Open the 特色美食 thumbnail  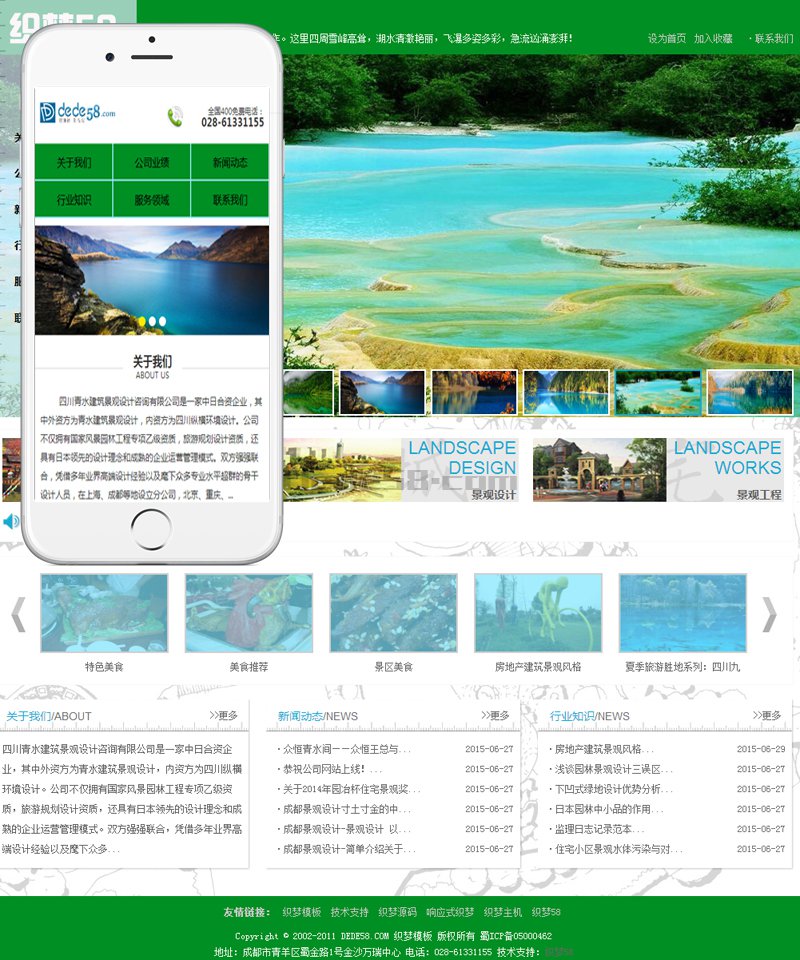pyautogui.click(x=104, y=613)
